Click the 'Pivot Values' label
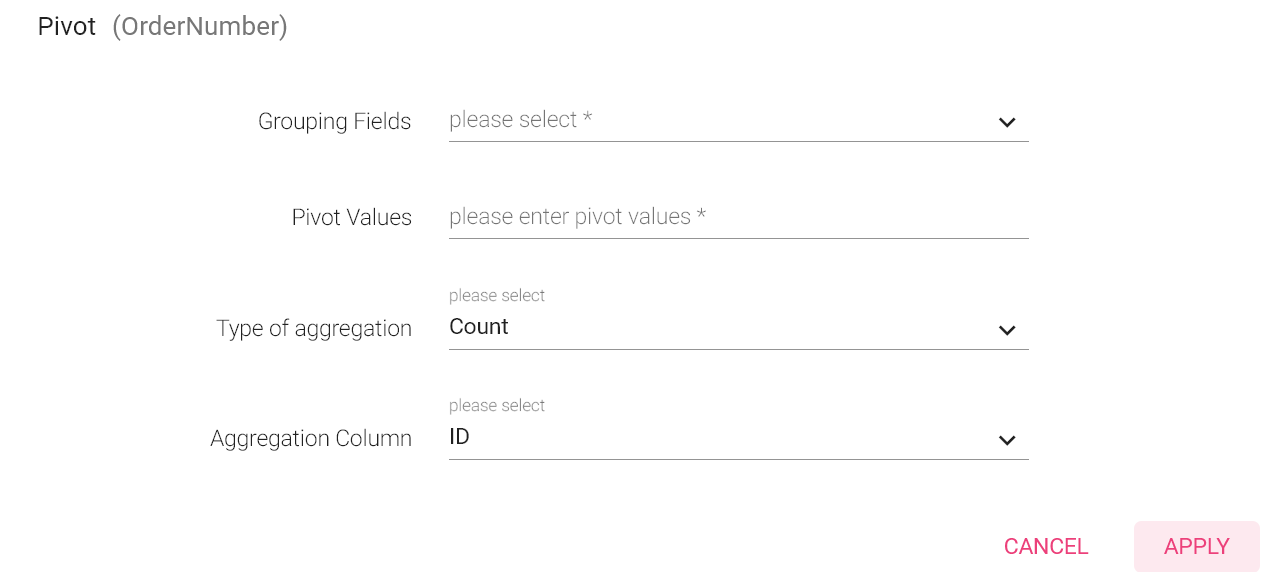1272x572 pixels. coord(351,218)
